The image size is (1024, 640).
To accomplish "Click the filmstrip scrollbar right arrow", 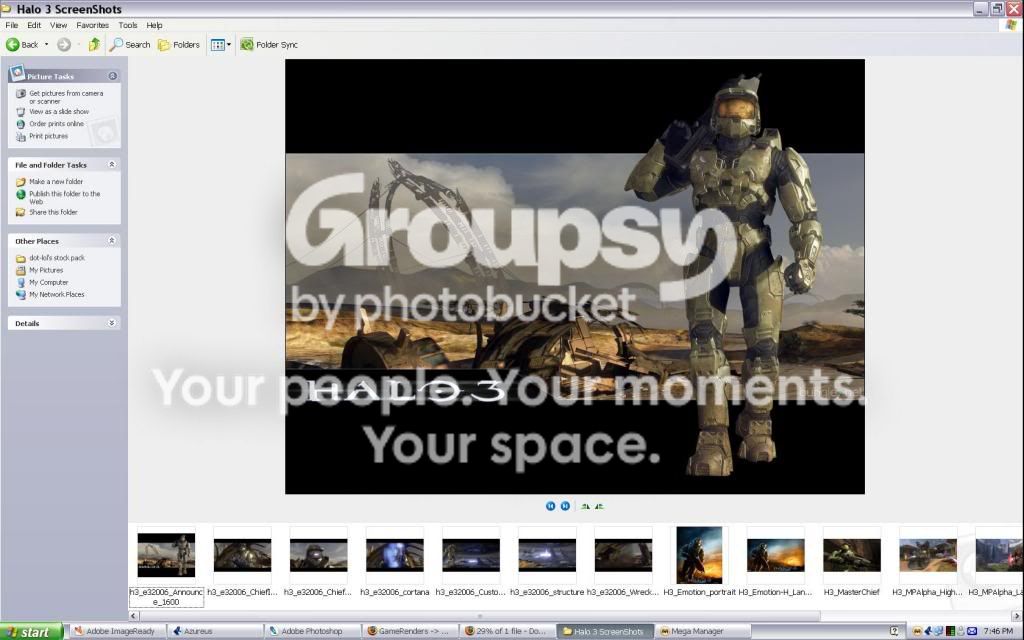I will [1017, 615].
